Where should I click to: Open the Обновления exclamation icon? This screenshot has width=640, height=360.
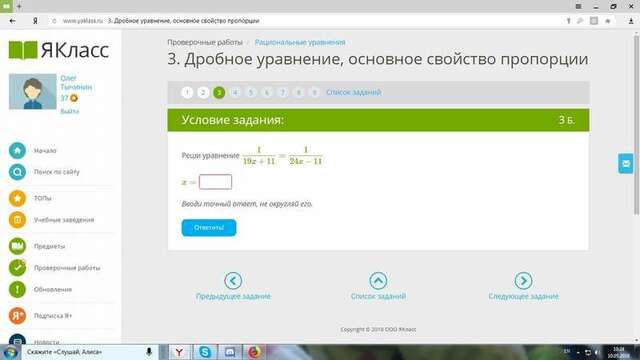click(17, 289)
